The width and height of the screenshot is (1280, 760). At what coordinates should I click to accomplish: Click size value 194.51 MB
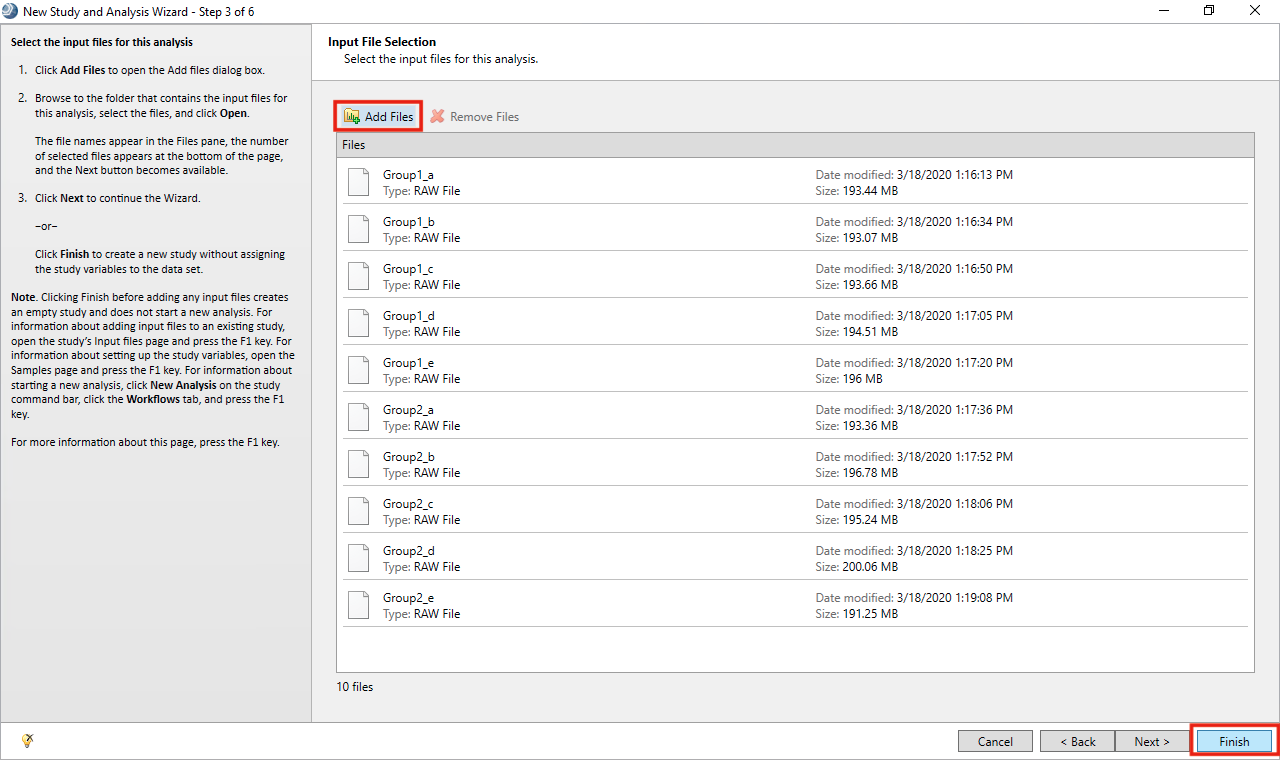pyautogui.click(x=870, y=332)
